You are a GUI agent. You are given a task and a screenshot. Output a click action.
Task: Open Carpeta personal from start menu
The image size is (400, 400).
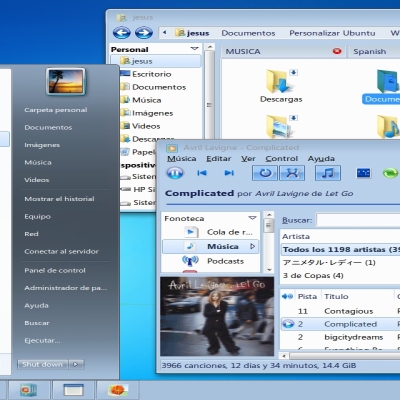tap(56, 110)
